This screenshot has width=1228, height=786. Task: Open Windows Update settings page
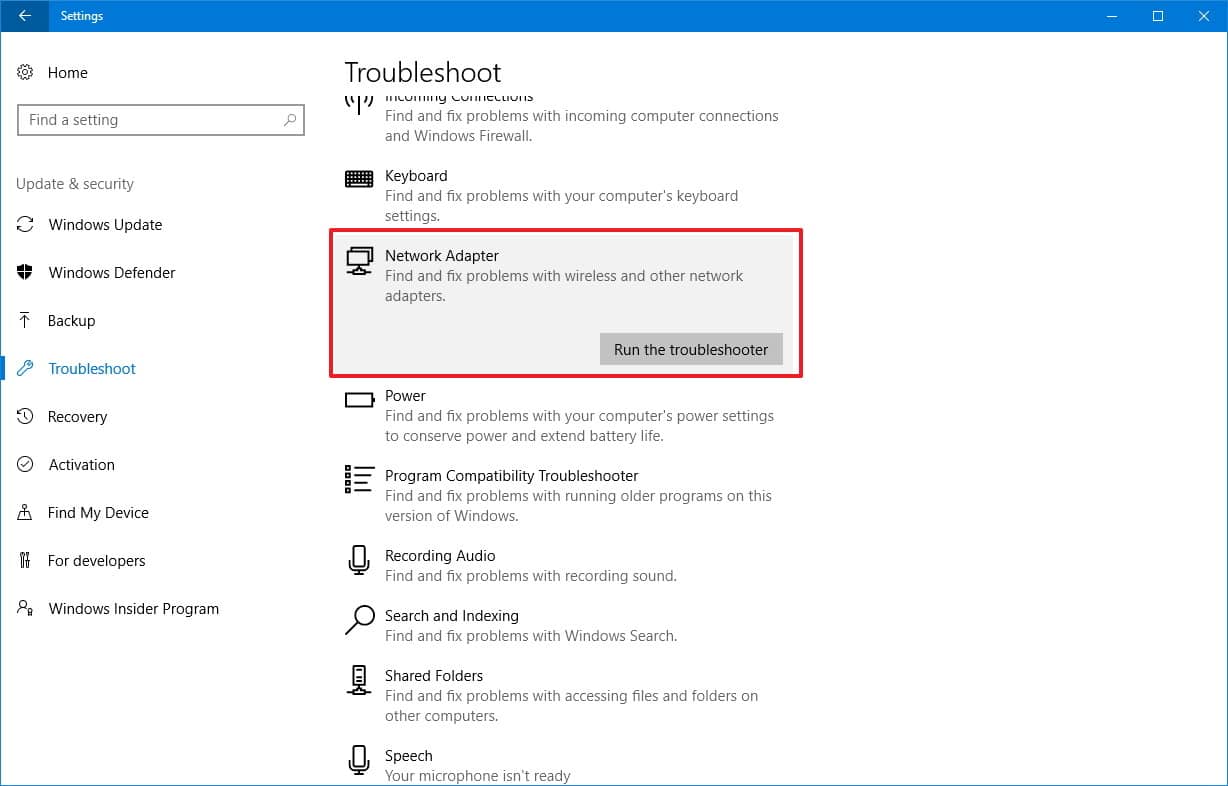click(x=105, y=225)
